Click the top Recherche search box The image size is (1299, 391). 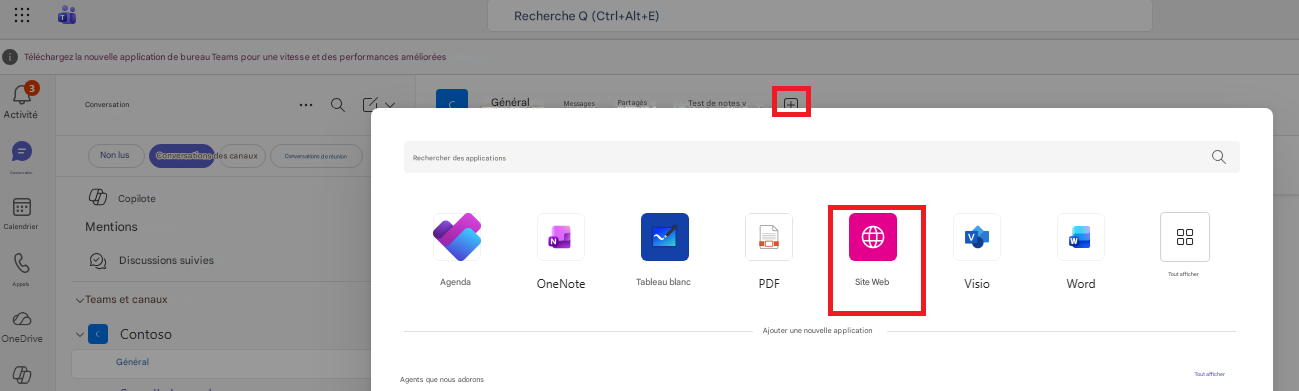[819, 16]
